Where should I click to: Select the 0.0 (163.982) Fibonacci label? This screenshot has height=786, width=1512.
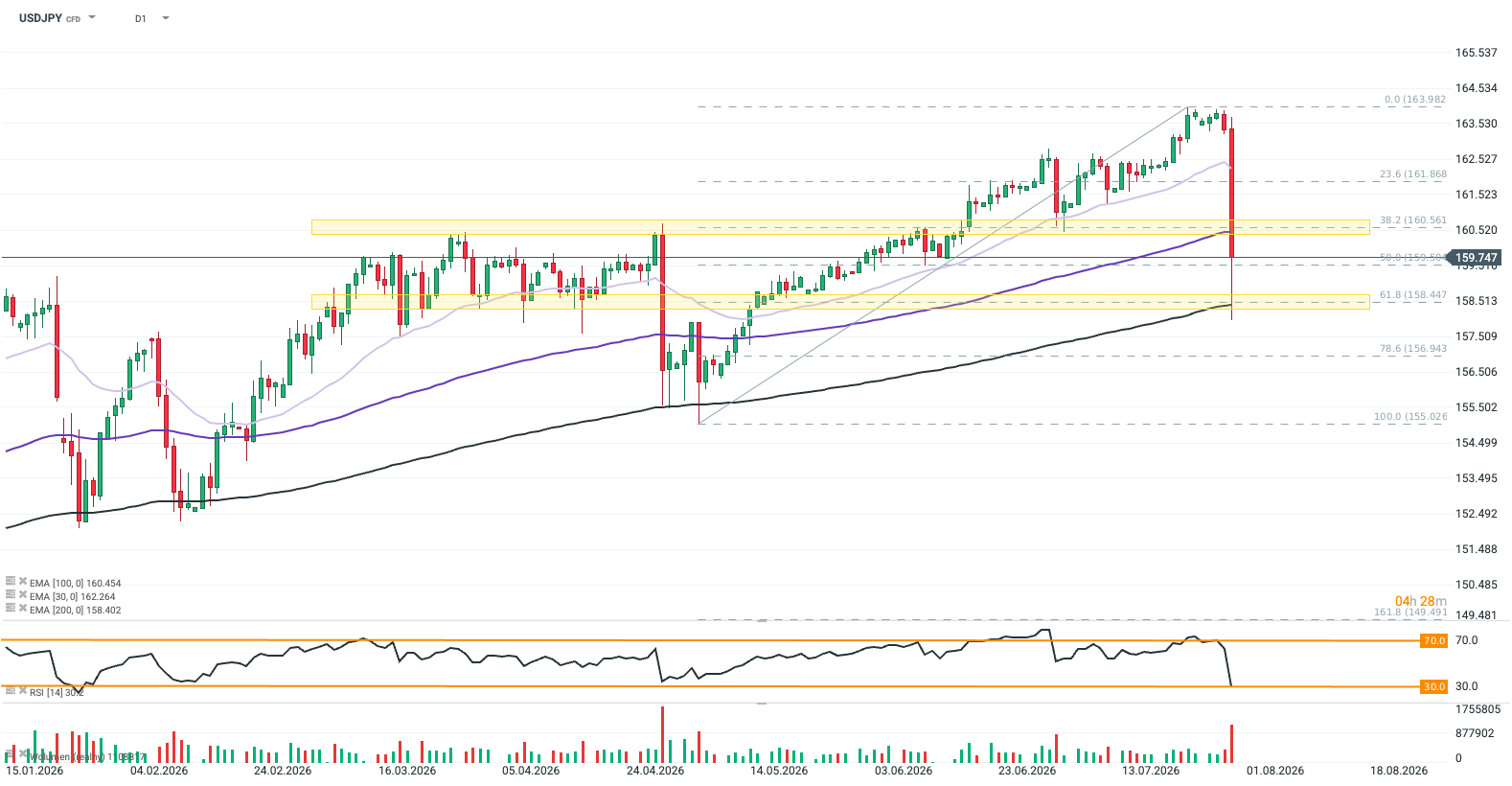(x=1415, y=100)
